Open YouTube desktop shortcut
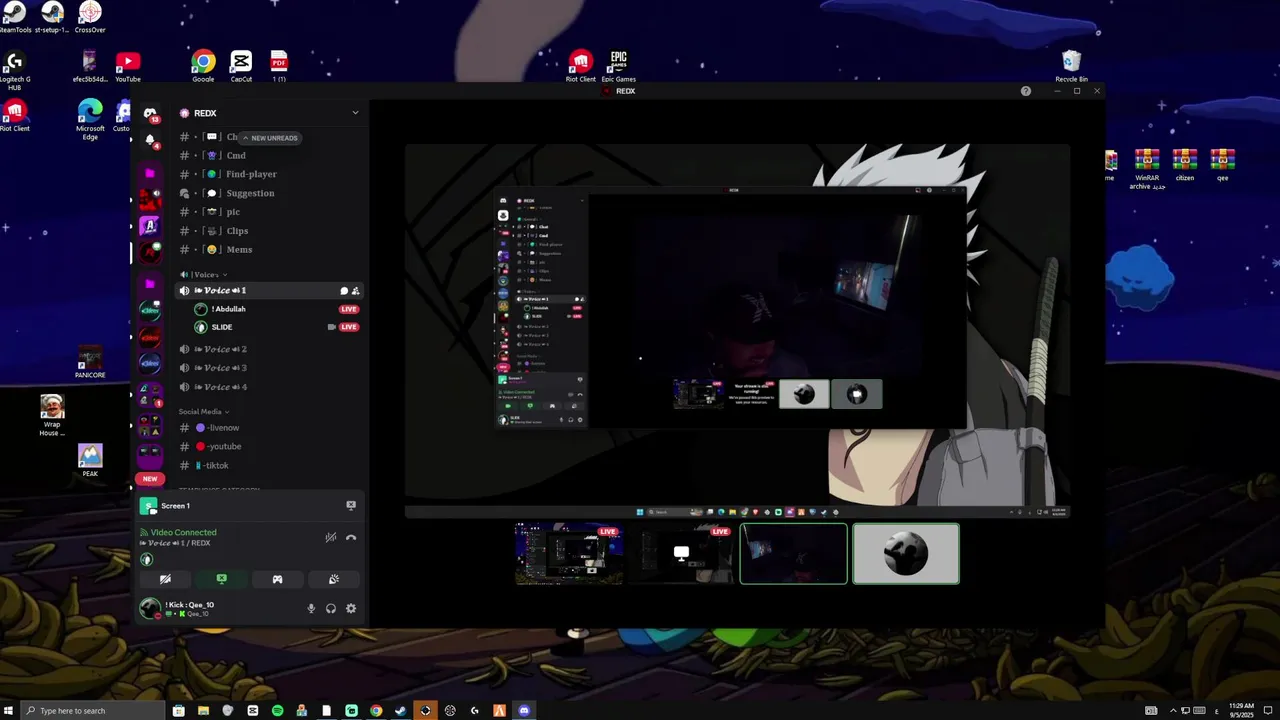 pyautogui.click(x=127, y=66)
